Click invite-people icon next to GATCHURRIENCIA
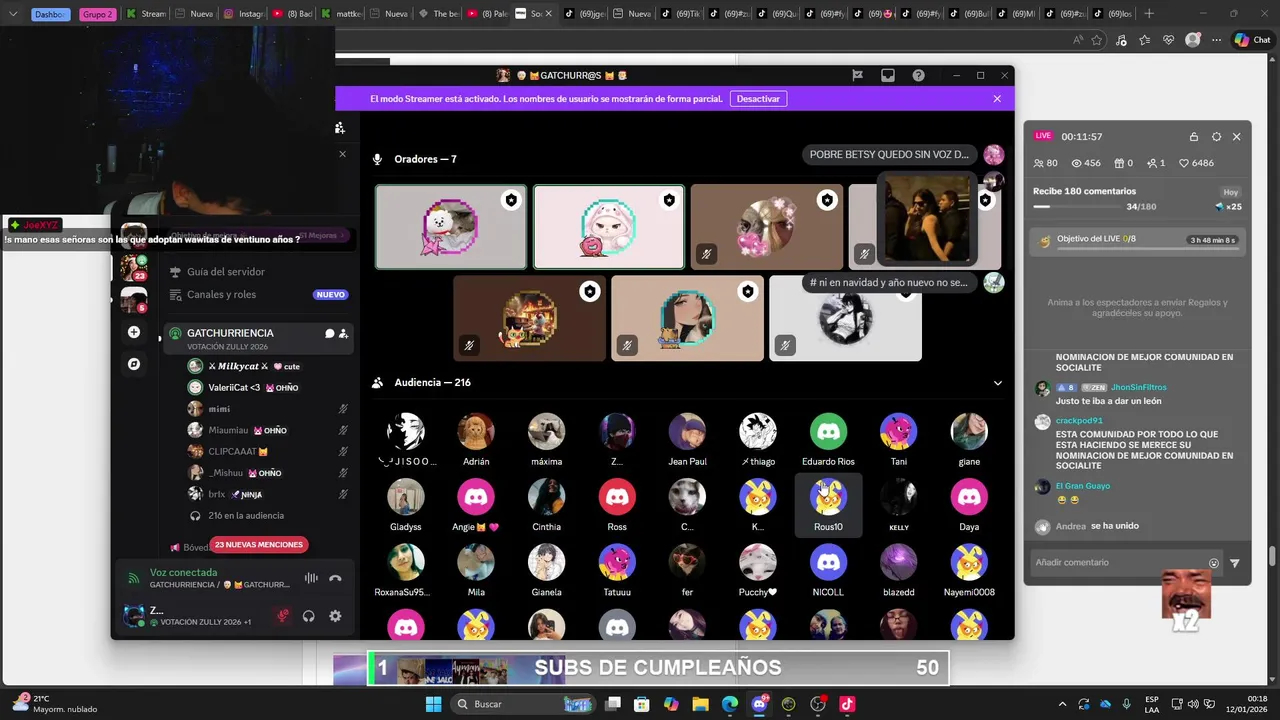1280x720 pixels. (344, 333)
